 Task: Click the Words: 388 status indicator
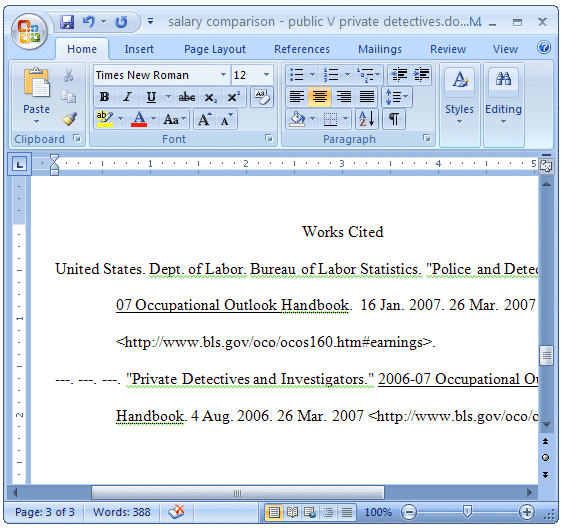(x=121, y=512)
